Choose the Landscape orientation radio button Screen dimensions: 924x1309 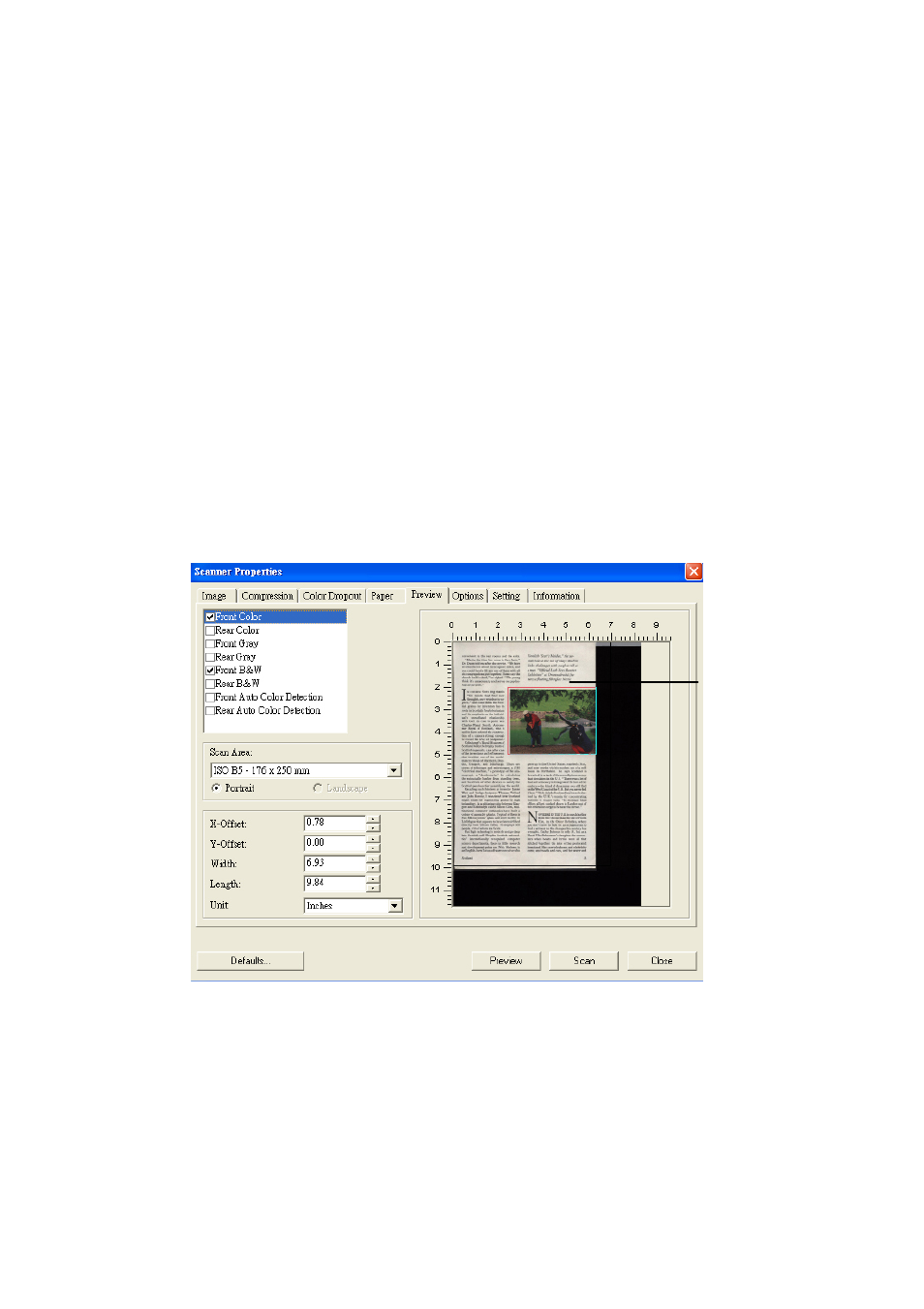pyautogui.click(x=318, y=789)
